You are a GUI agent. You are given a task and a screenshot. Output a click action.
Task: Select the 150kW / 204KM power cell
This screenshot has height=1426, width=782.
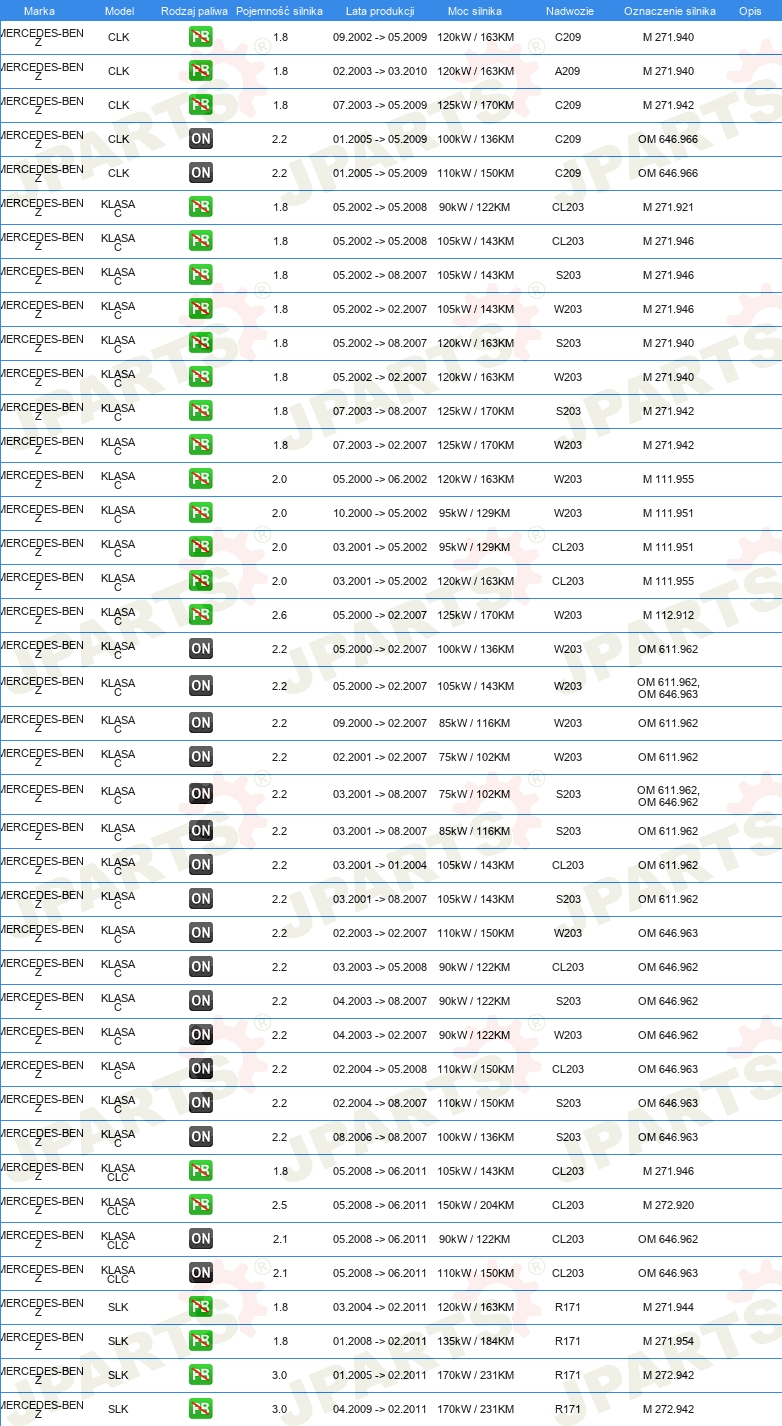475,1205
